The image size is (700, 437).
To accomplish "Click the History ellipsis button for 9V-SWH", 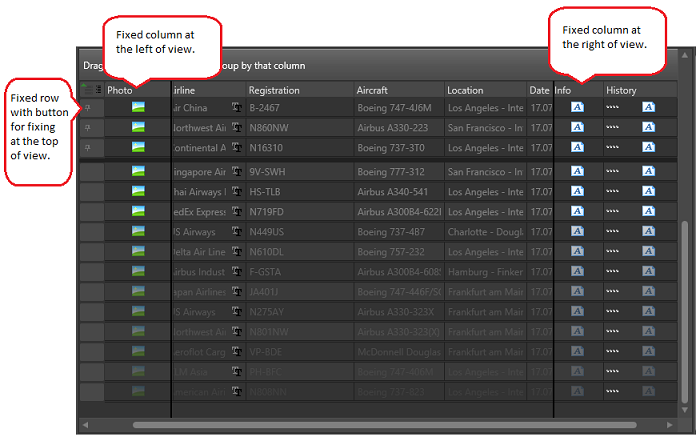I will [x=612, y=171].
